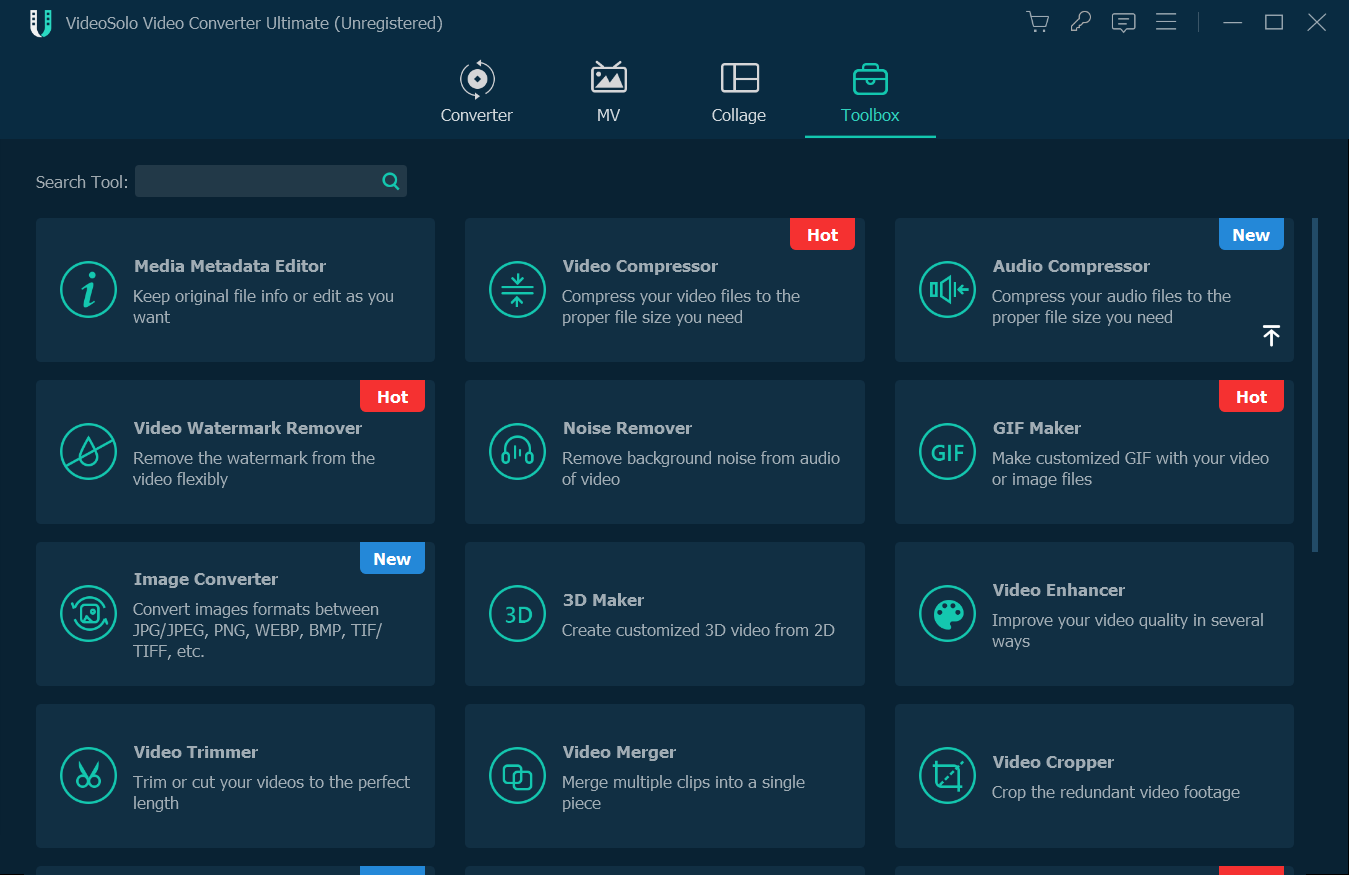Click the feedback message icon

click(1124, 22)
